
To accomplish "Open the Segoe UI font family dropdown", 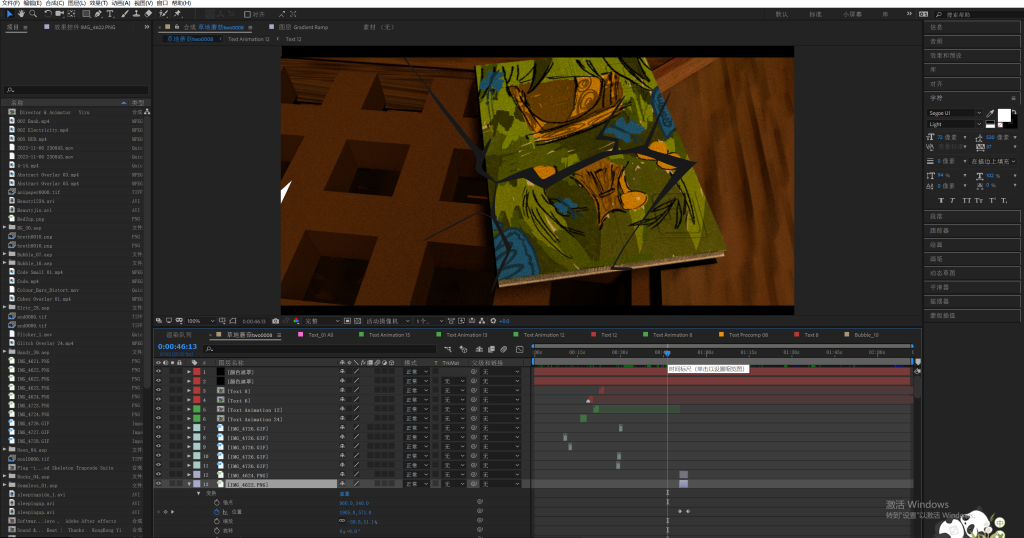I will (x=954, y=113).
